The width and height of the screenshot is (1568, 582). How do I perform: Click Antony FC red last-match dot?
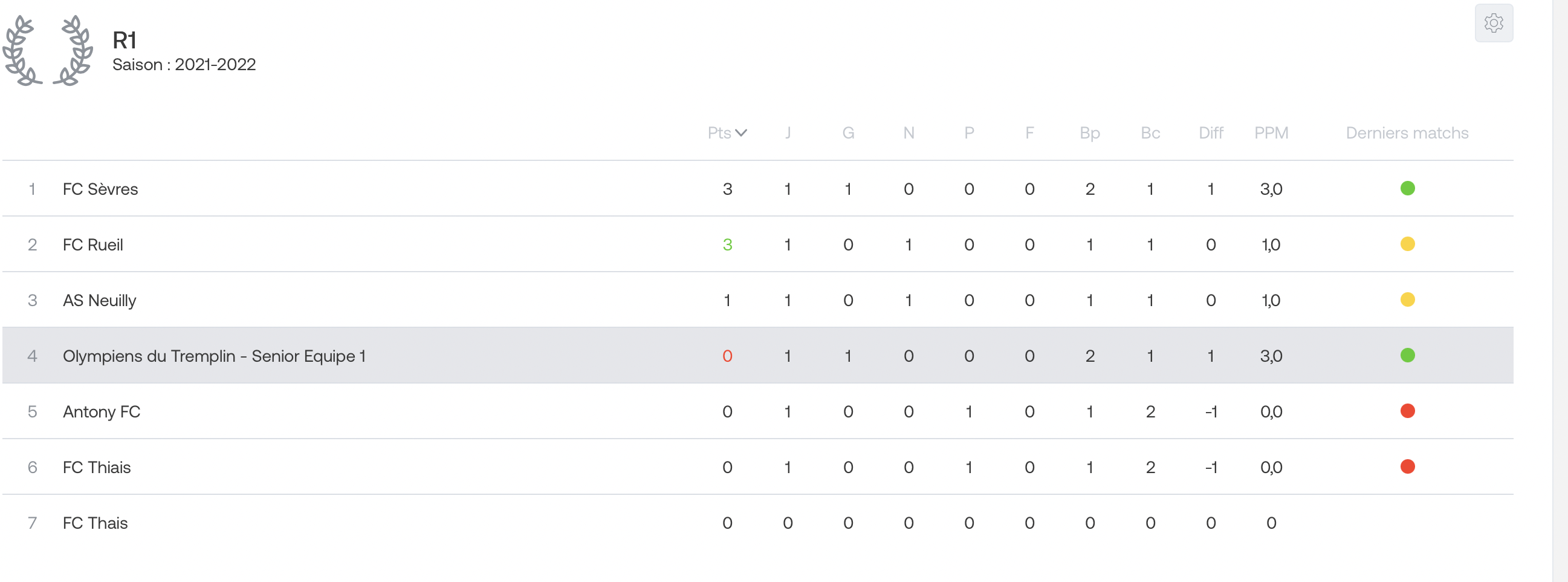(1407, 411)
